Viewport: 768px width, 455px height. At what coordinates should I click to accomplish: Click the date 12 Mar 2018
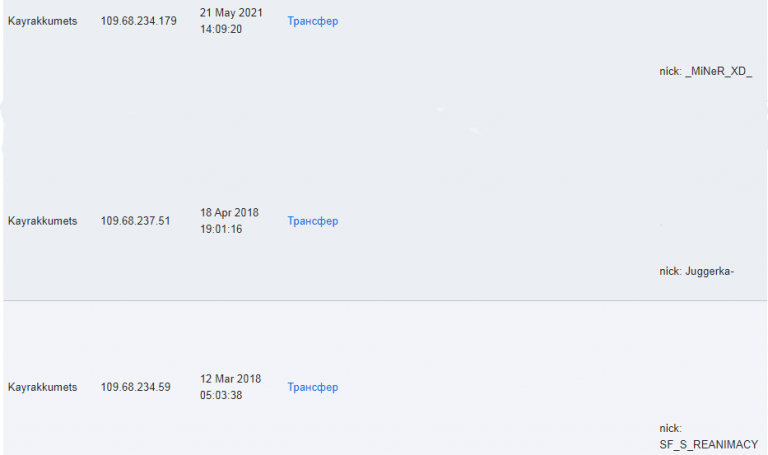point(231,379)
